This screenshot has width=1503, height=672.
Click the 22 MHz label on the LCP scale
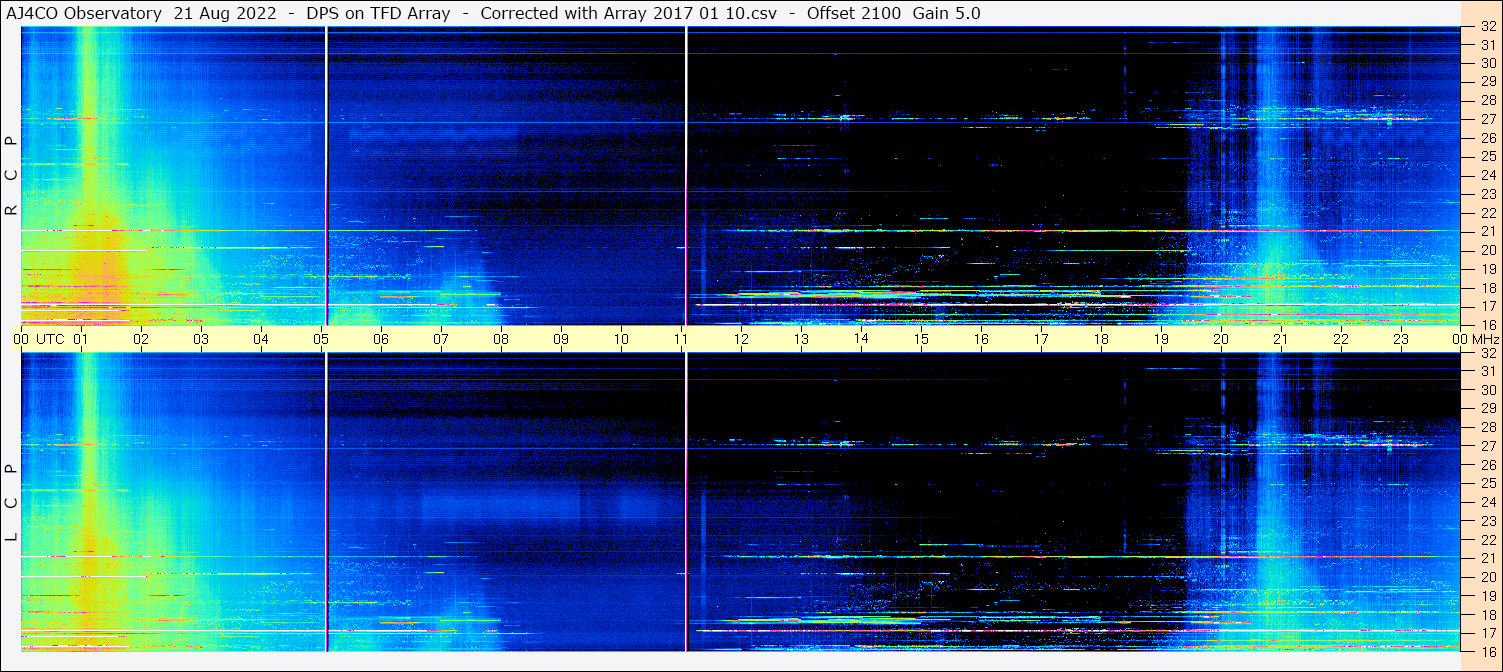[x=1487, y=539]
